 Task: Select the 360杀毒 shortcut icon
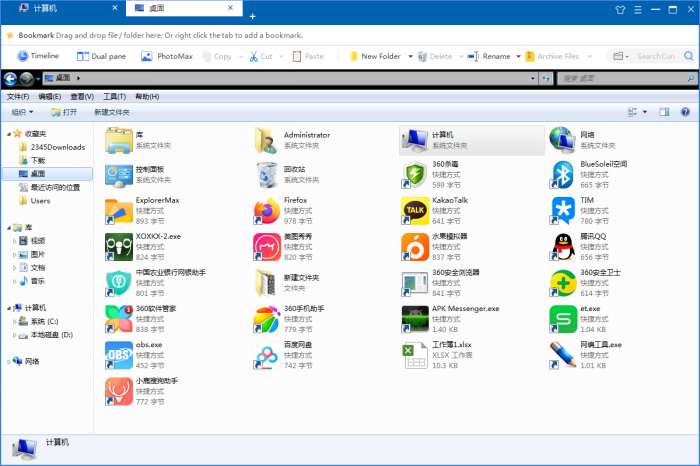click(x=415, y=175)
